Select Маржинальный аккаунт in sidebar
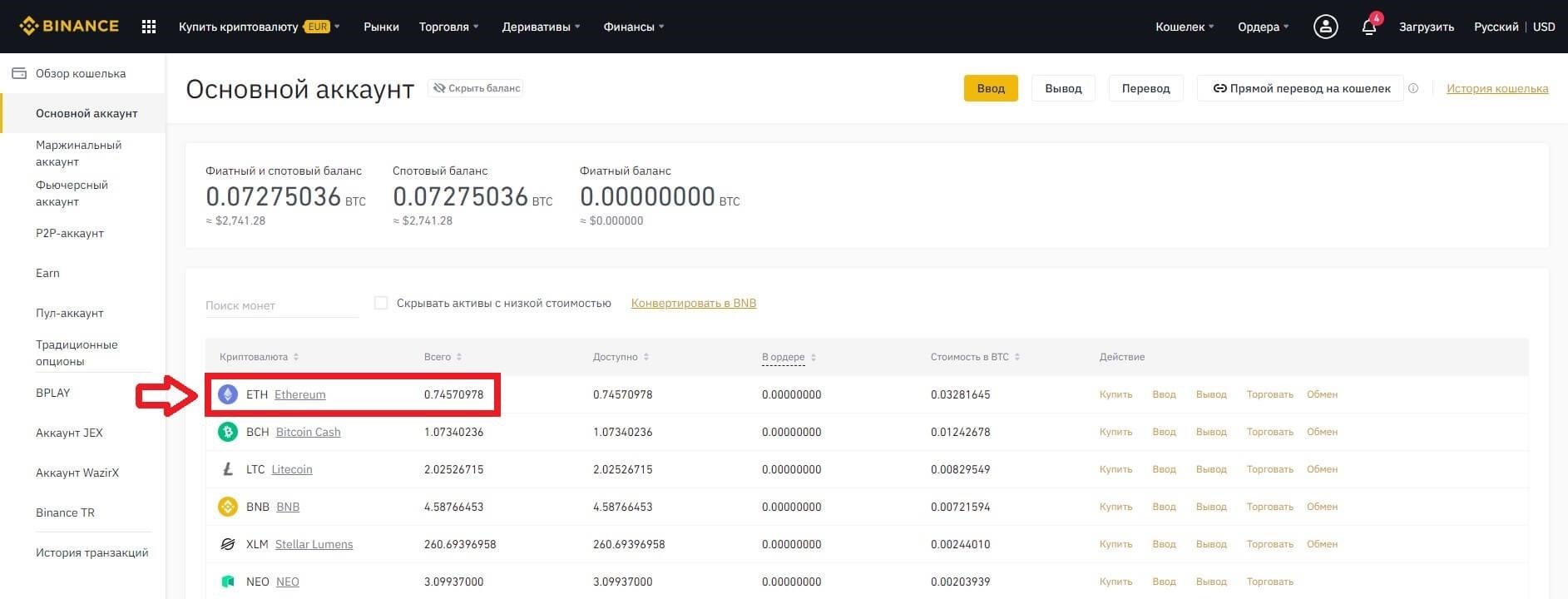This screenshot has width=1568, height=599. click(78, 153)
